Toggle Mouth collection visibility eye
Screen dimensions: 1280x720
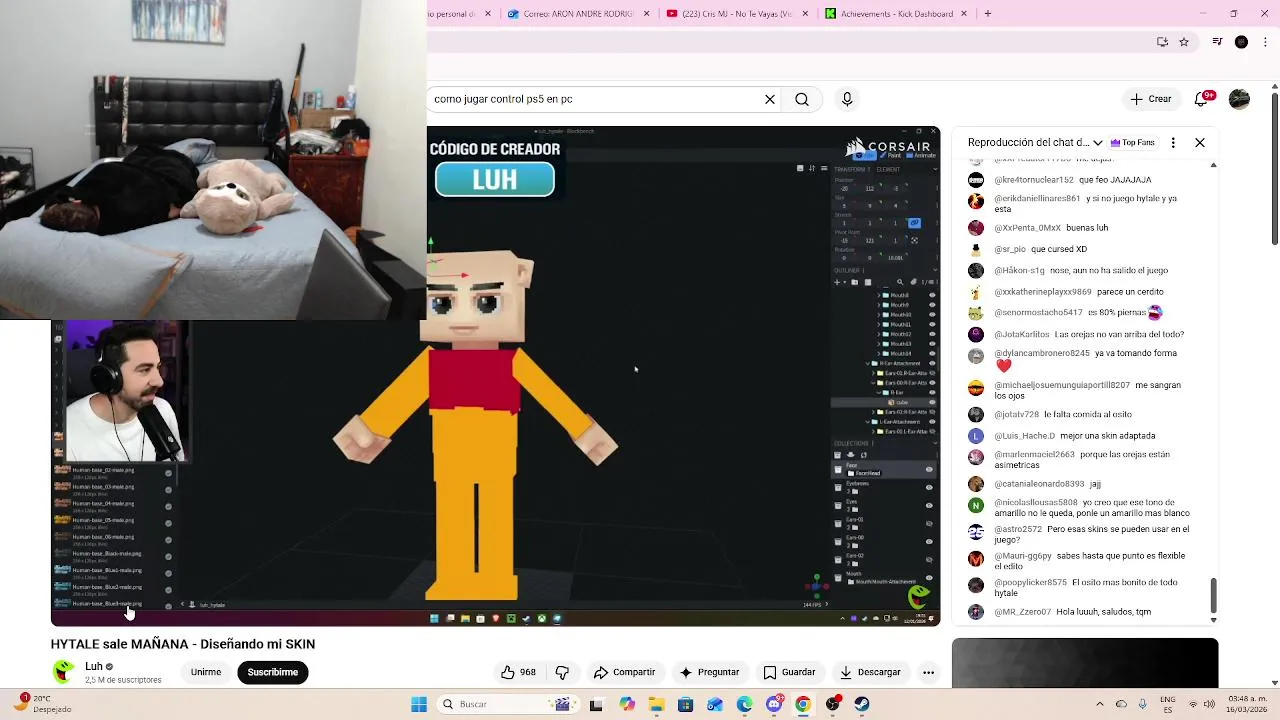(x=929, y=577)
